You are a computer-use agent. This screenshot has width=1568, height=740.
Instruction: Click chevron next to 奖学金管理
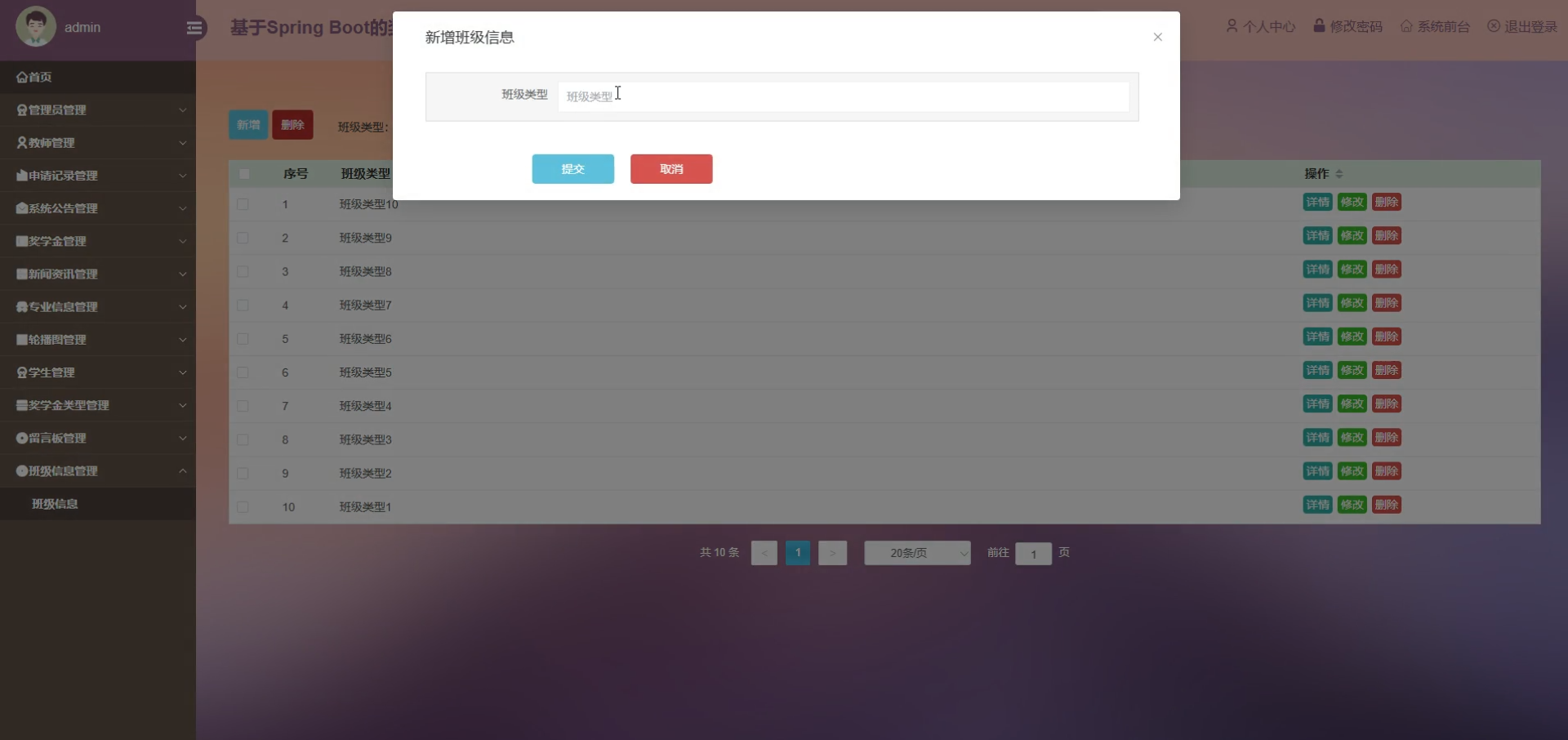(x=182, y=241)
